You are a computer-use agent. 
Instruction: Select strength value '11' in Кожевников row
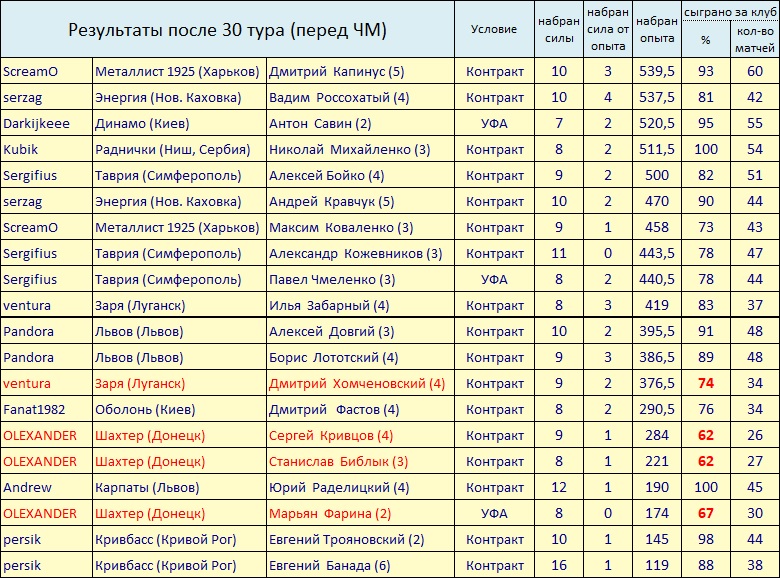click(x=559, y=253)
